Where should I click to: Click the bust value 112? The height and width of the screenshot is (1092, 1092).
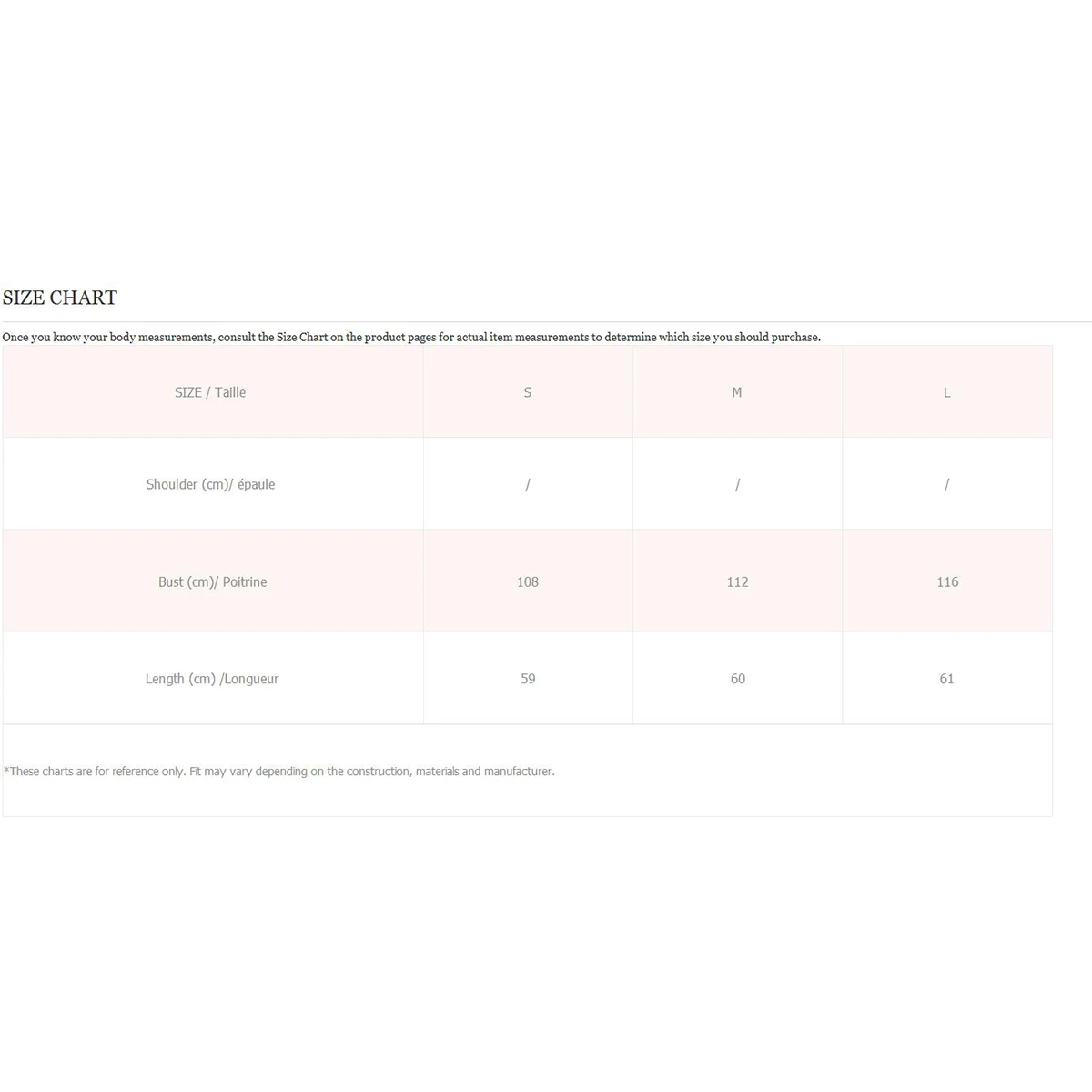737,581
